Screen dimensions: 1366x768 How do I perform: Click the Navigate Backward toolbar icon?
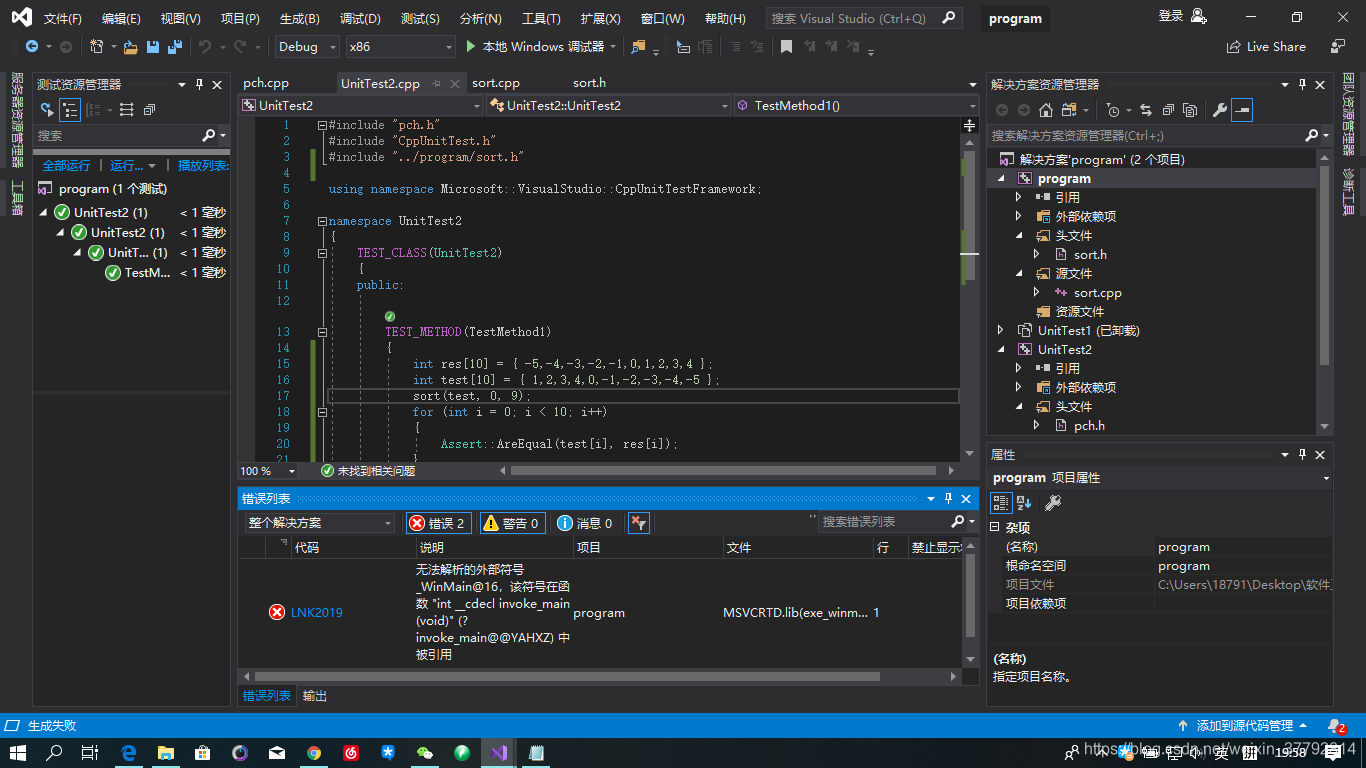pos(31,46)
